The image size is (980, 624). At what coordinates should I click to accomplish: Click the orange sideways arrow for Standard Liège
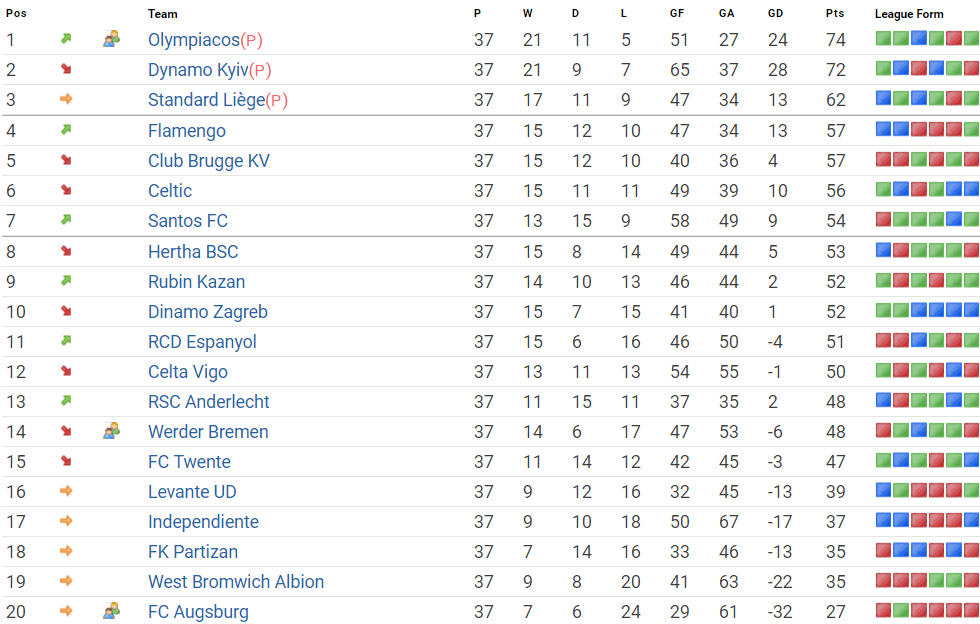click(66, 99)
